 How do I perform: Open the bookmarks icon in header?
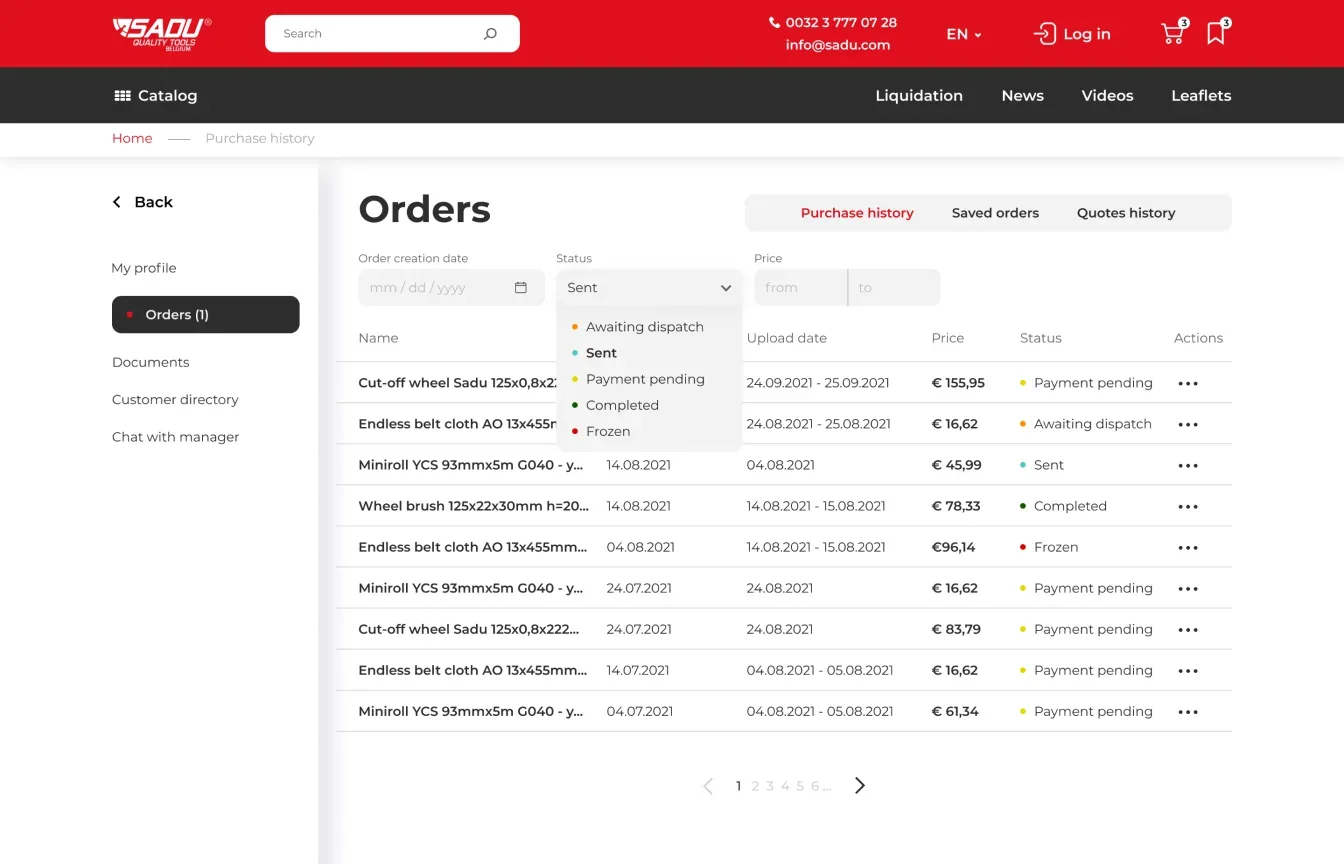click(x=1217, y=32)
